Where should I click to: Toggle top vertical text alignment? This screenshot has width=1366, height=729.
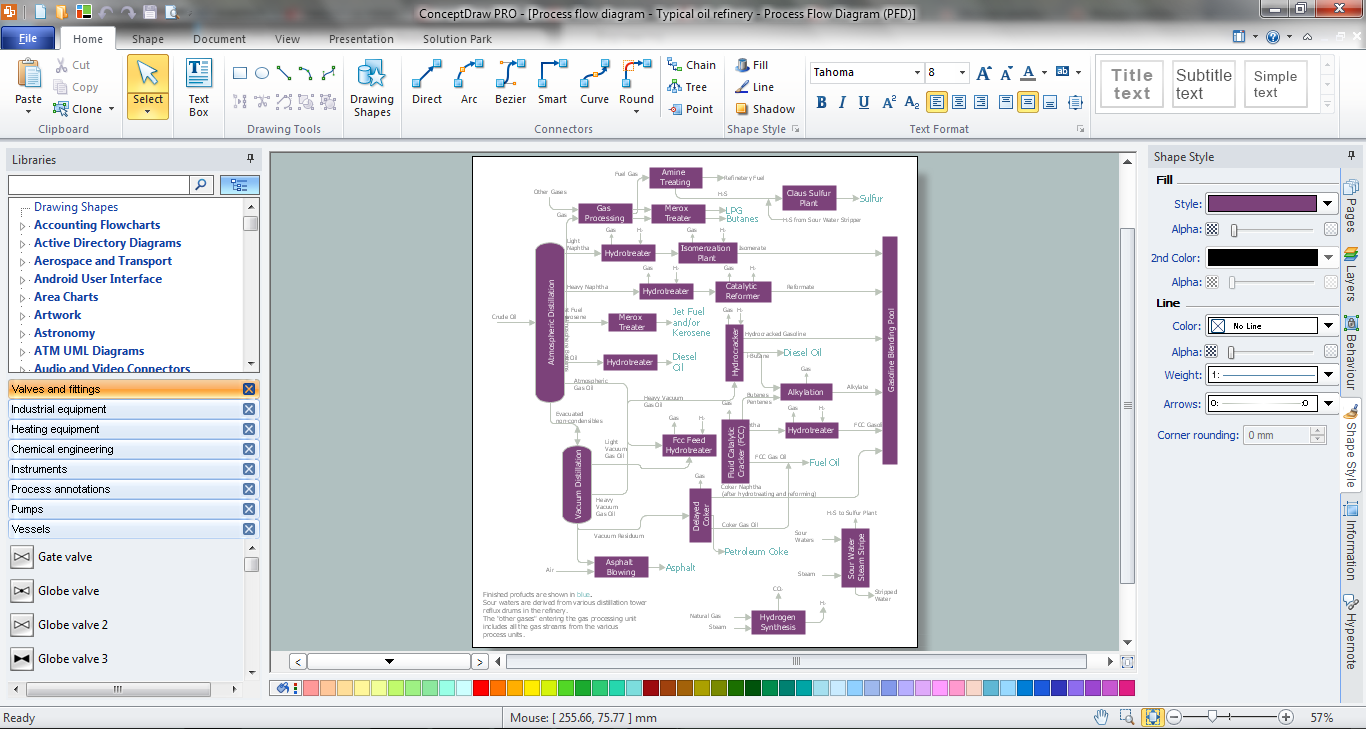click(1005, 102)
